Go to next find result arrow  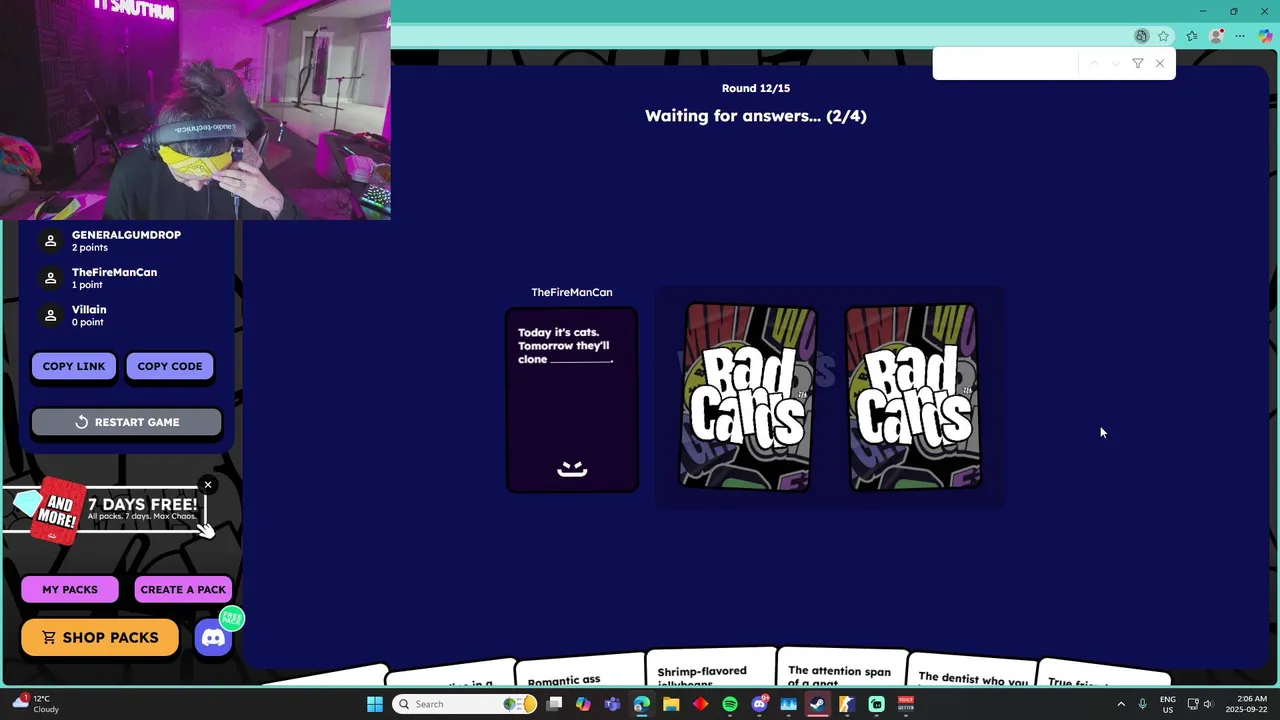click(1116, 63)
